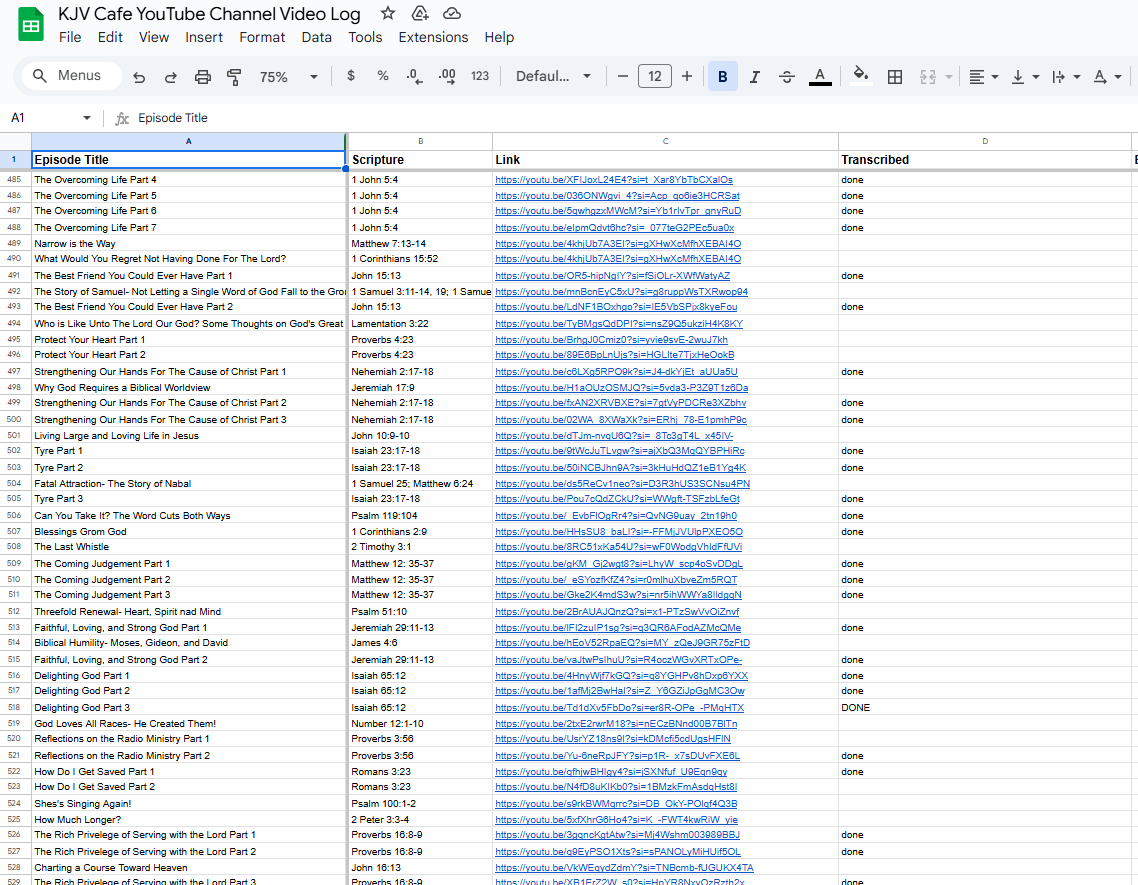Toggle strikethrough formatting
This screenshot has height=885, width=1138.
tap(787, 76)
